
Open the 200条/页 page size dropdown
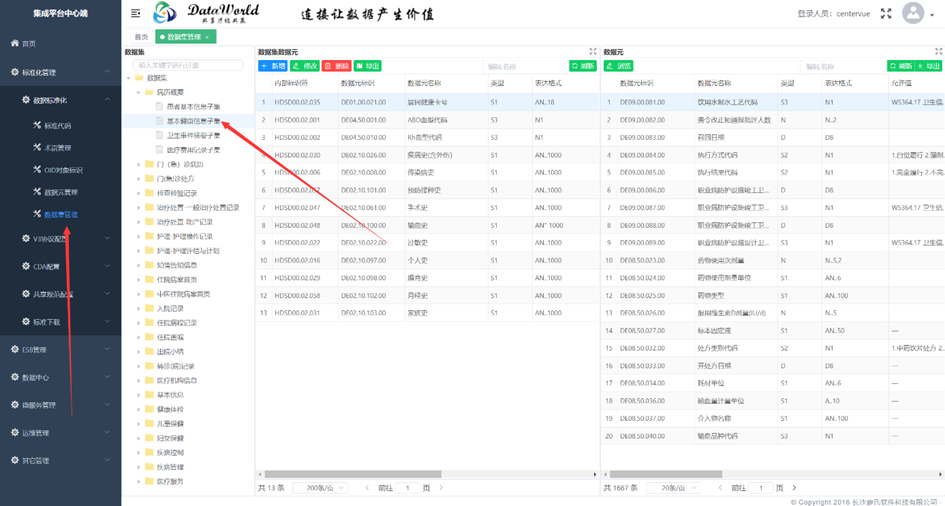pos(320,488)
